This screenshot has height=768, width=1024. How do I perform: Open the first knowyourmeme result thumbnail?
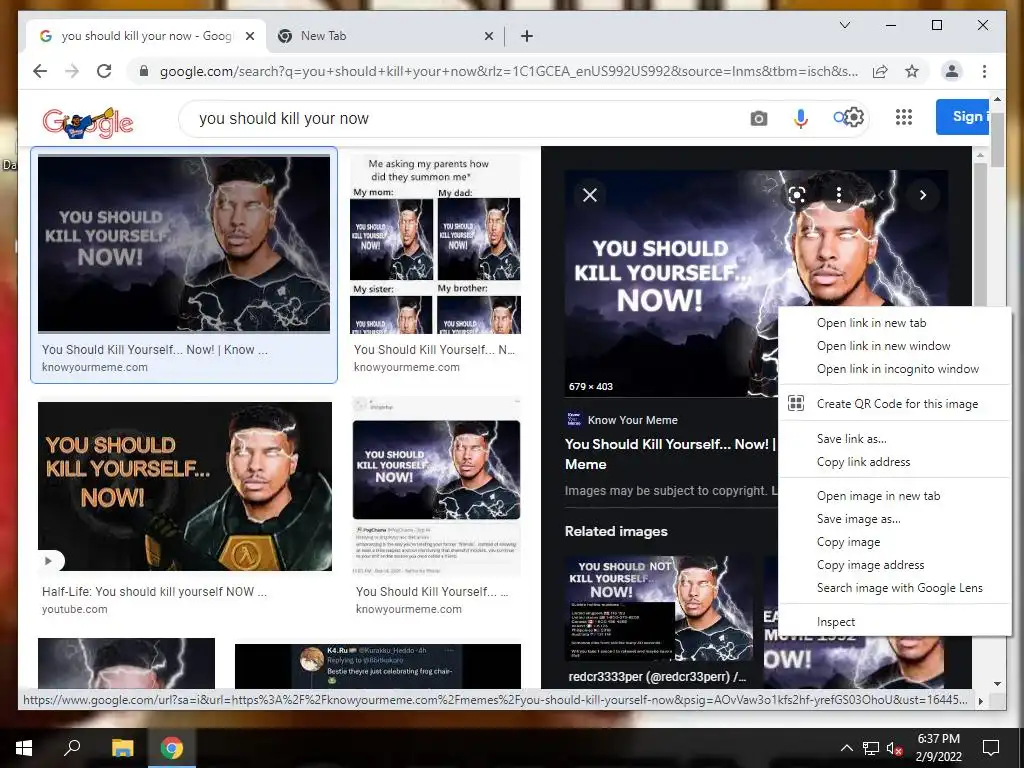[184, 244]
